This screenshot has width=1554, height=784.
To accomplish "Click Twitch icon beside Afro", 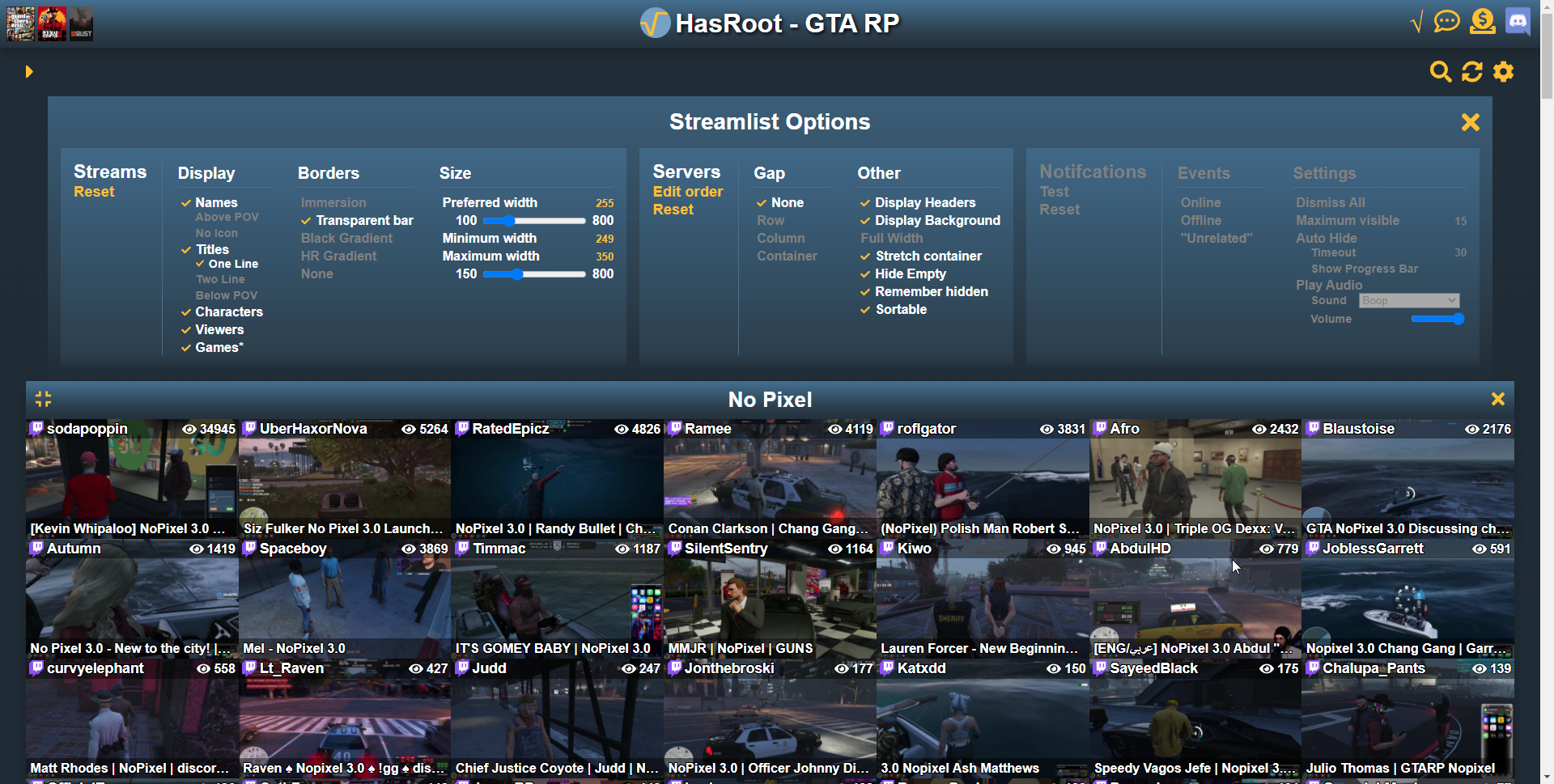I will click(1100, 429).
